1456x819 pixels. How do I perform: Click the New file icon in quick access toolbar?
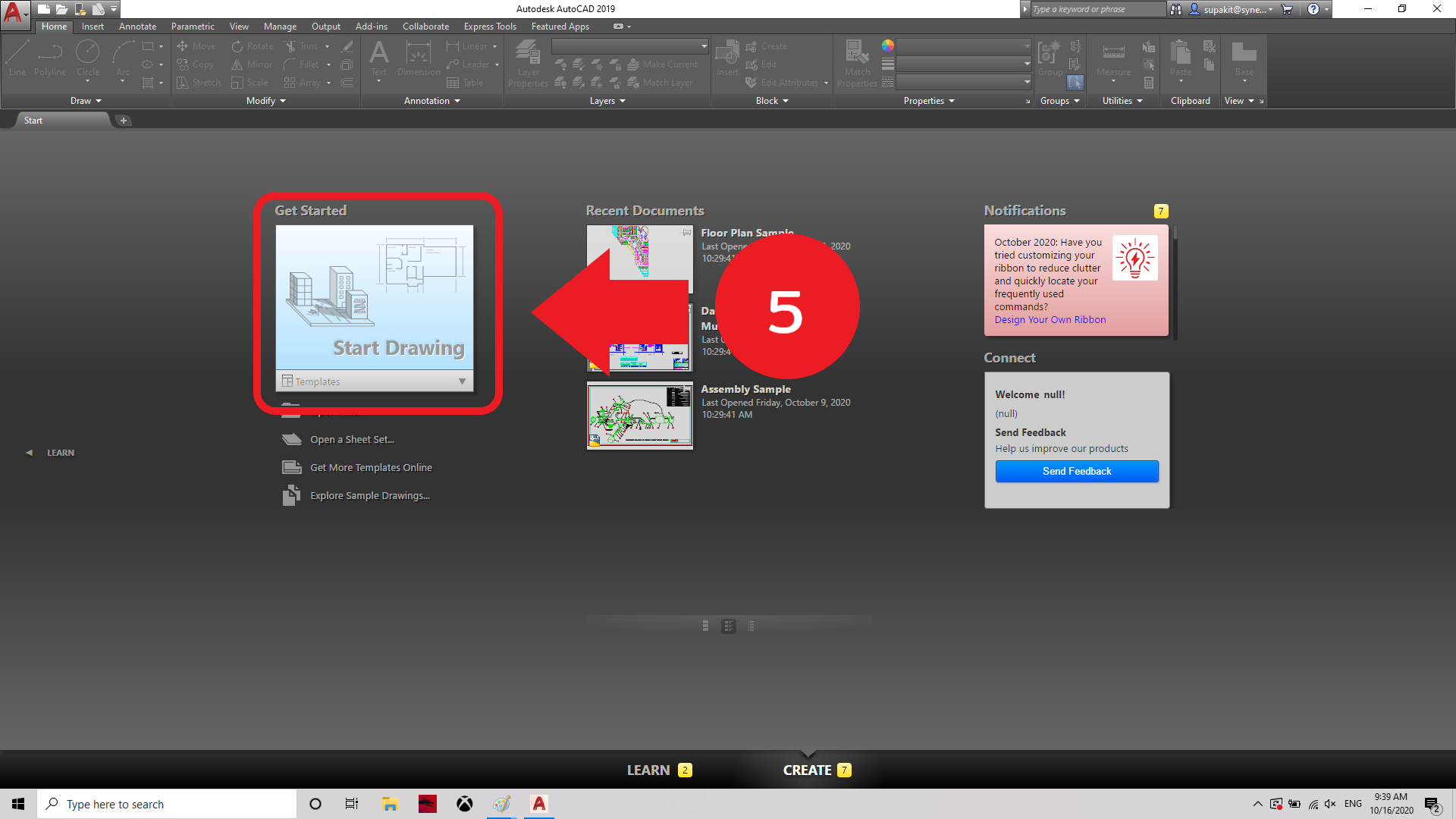pos(44,9)
